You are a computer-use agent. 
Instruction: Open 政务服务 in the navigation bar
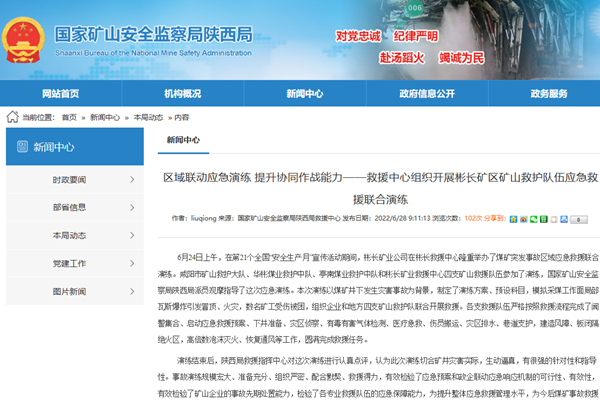548,93
